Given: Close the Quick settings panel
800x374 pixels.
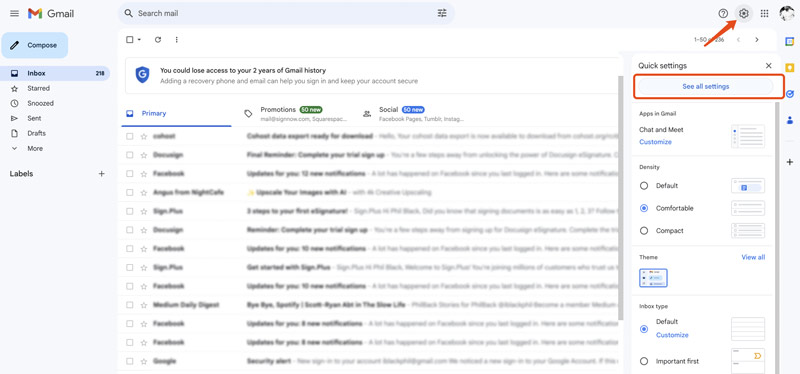Looking at the screenshot, I should coord(768,65).
